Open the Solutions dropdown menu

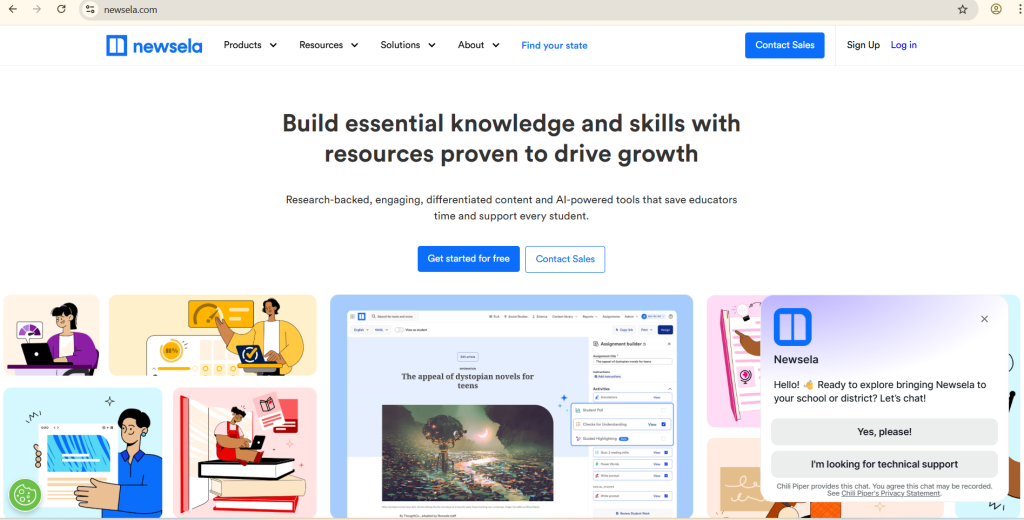tap(408, 45)
